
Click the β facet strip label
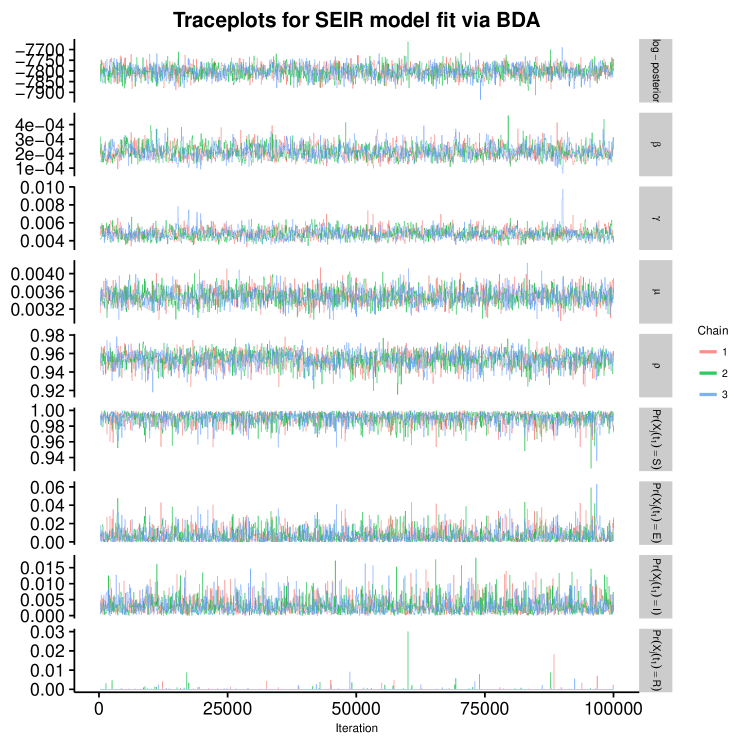click(656, 144)
